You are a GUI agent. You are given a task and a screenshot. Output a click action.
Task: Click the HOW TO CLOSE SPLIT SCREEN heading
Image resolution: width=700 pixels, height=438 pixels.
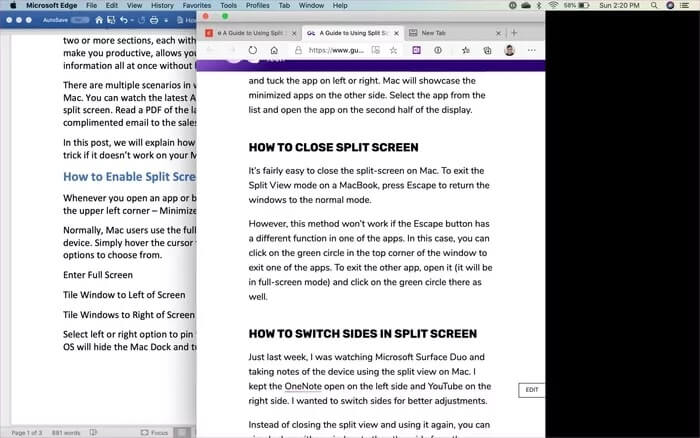[x=333, y=147]
